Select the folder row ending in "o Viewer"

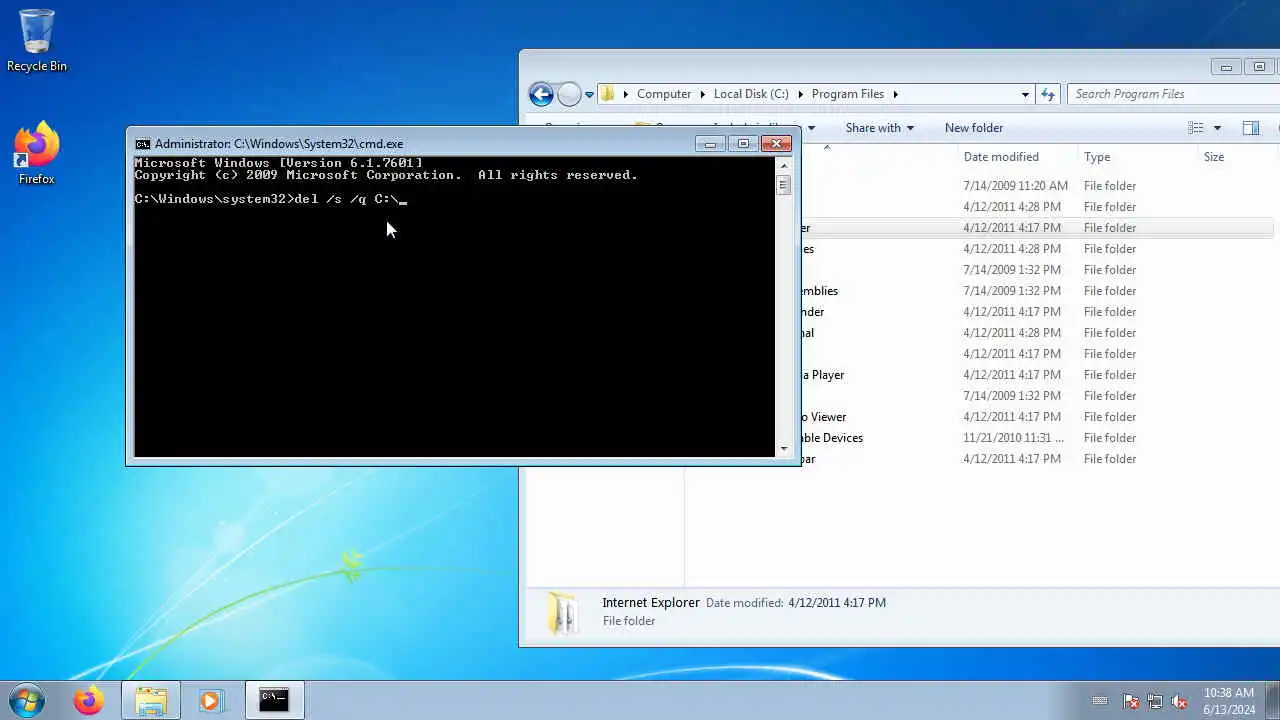click(1037, 417)
